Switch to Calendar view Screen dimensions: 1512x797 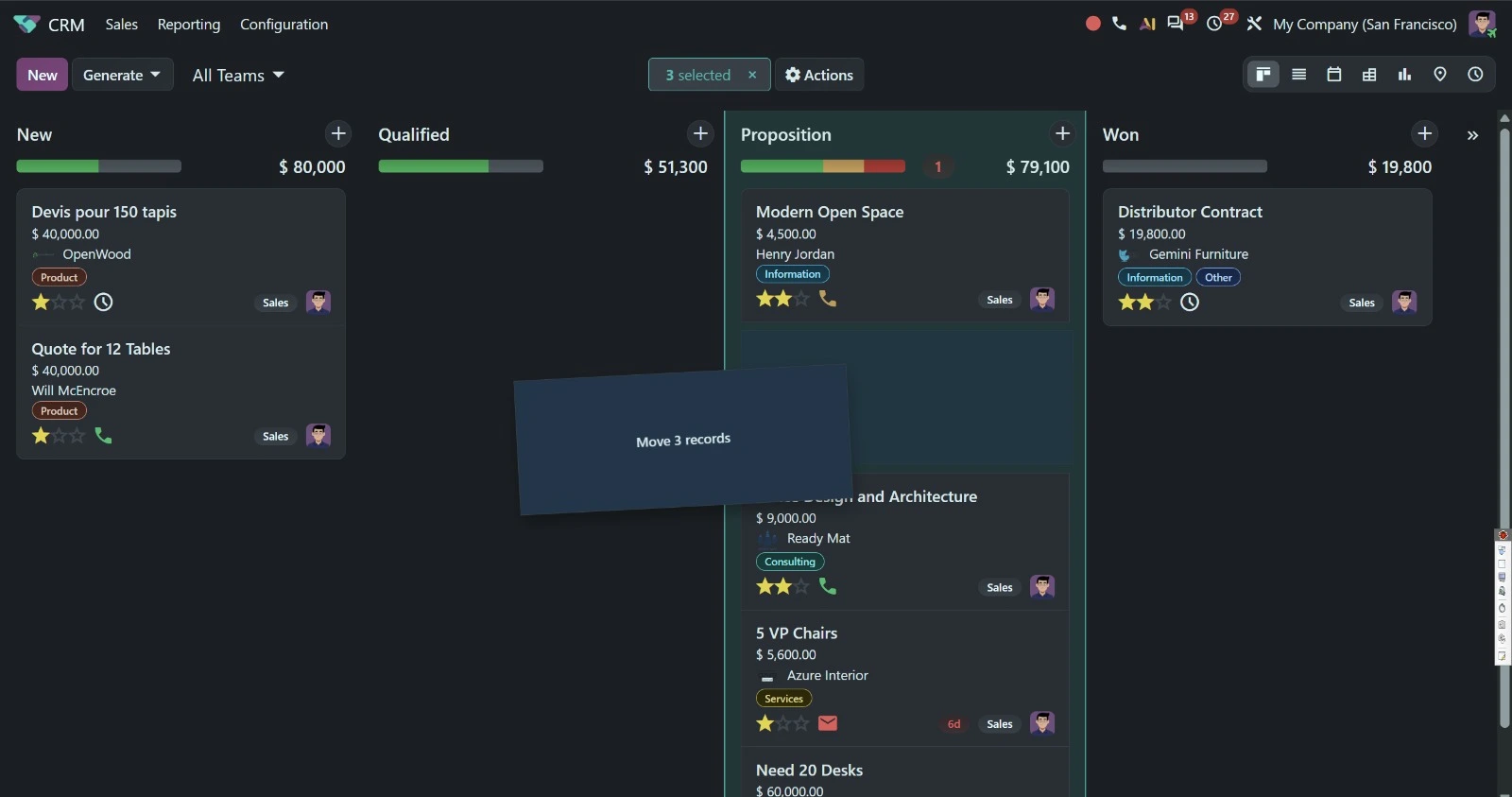point(1334,75)
